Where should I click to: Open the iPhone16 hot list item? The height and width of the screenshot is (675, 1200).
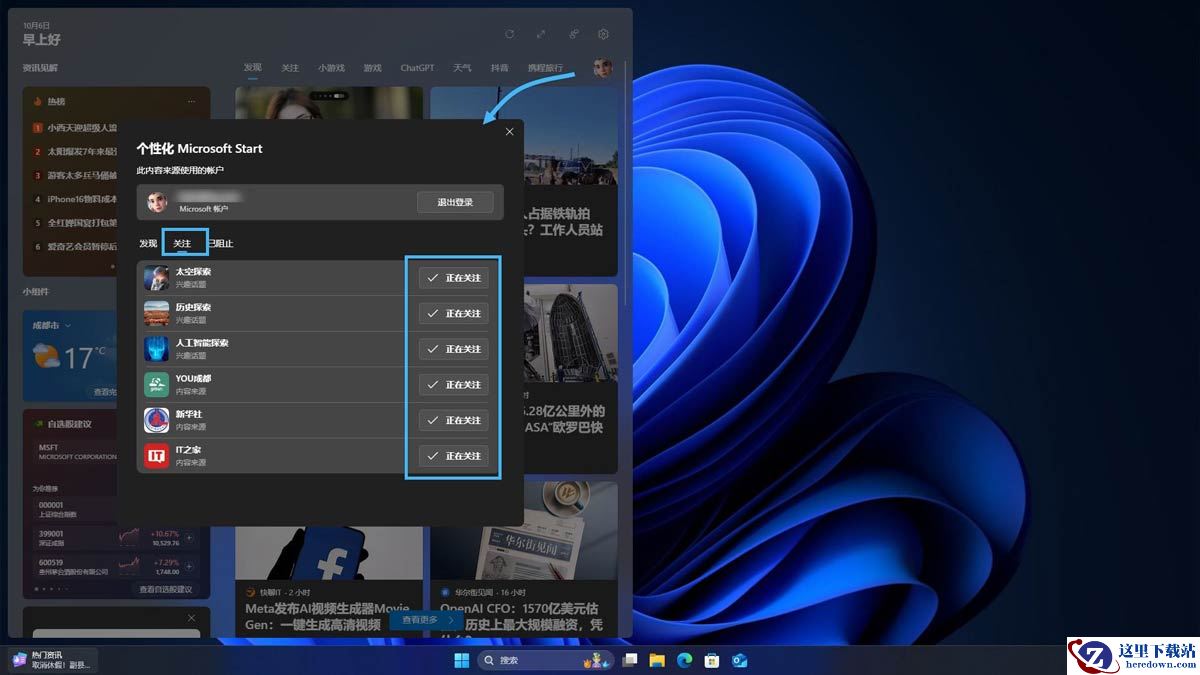pos(75,199)
